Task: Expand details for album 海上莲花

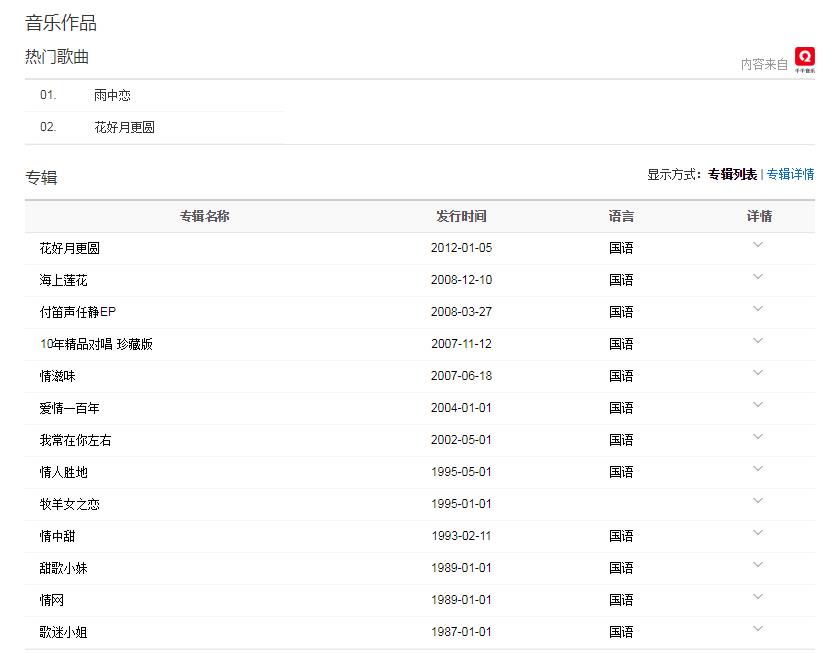Action: tap(758, 277)
